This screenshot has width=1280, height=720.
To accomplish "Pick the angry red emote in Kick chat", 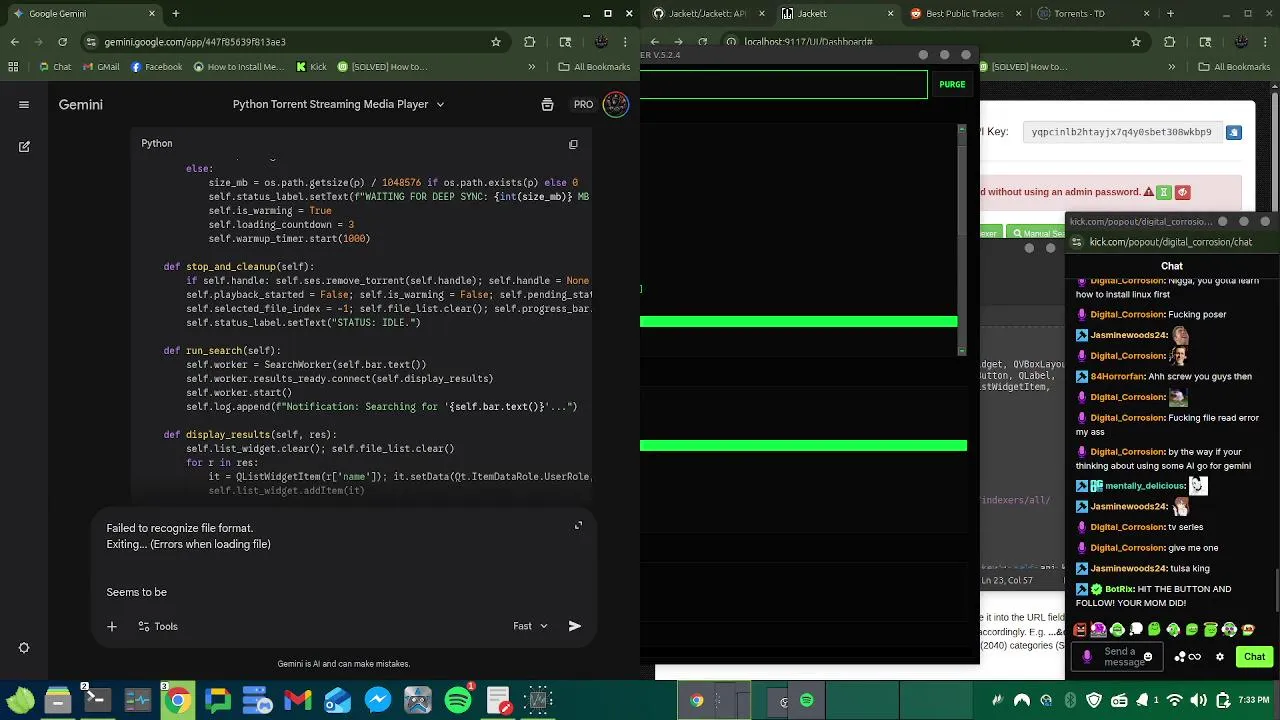I will (x=1080, y=630).
